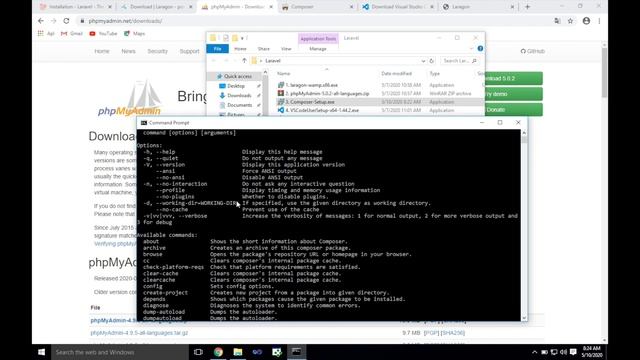Click the green Try demo button

pos(514,94)
